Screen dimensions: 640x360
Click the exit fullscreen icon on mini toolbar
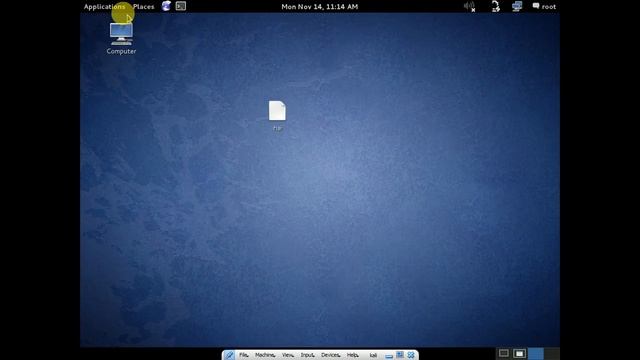click(x=400, y=355)
